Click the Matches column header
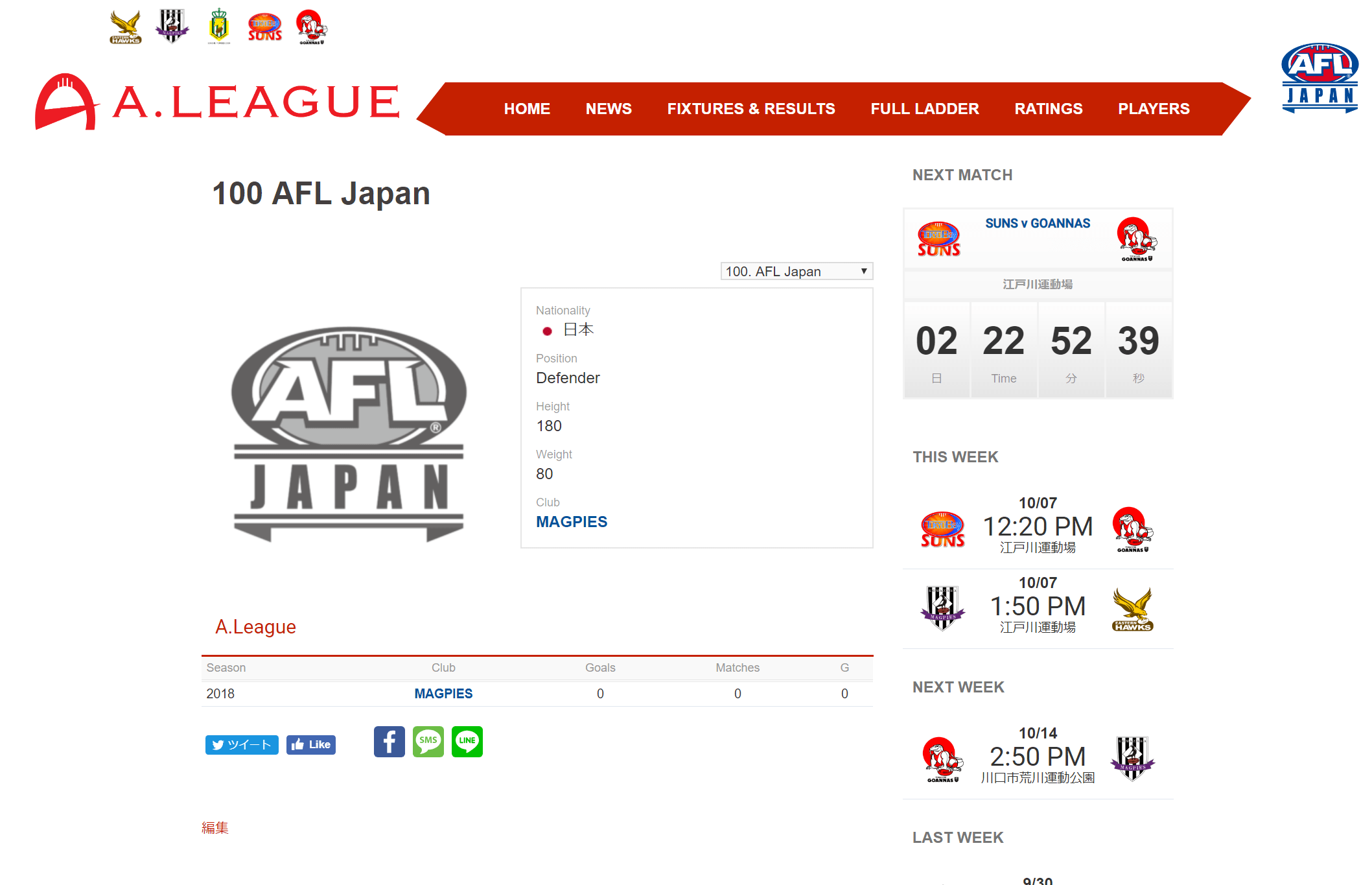The height and width of the screenshot is (885, 1372). pyautogui.click(x=738, y=668)
